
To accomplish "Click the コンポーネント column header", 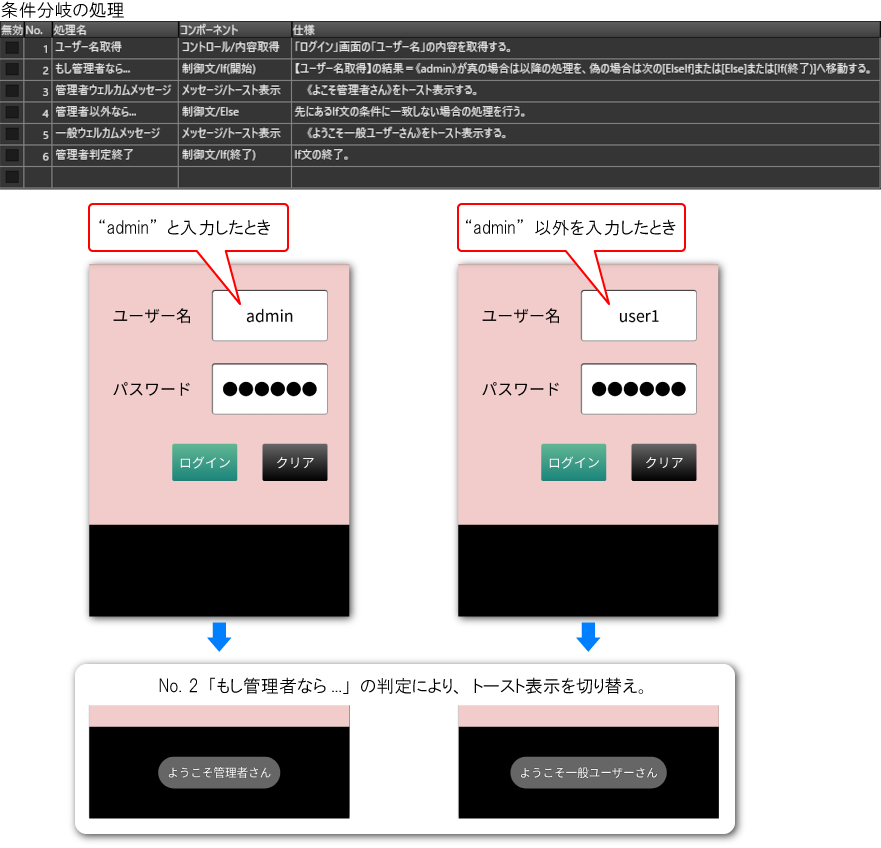I will [235, 30].
